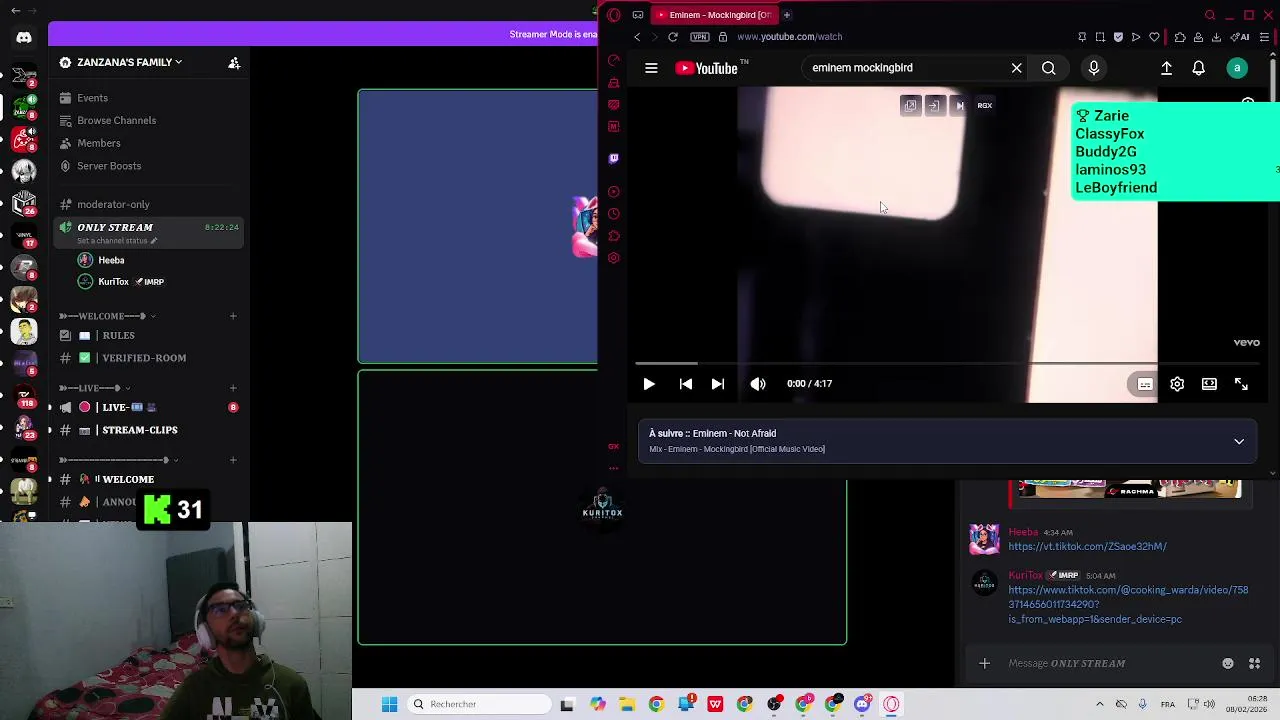Add channel to WELCOME category
The width and height of the screenshot is (1280, 720).
pos(233,316)
